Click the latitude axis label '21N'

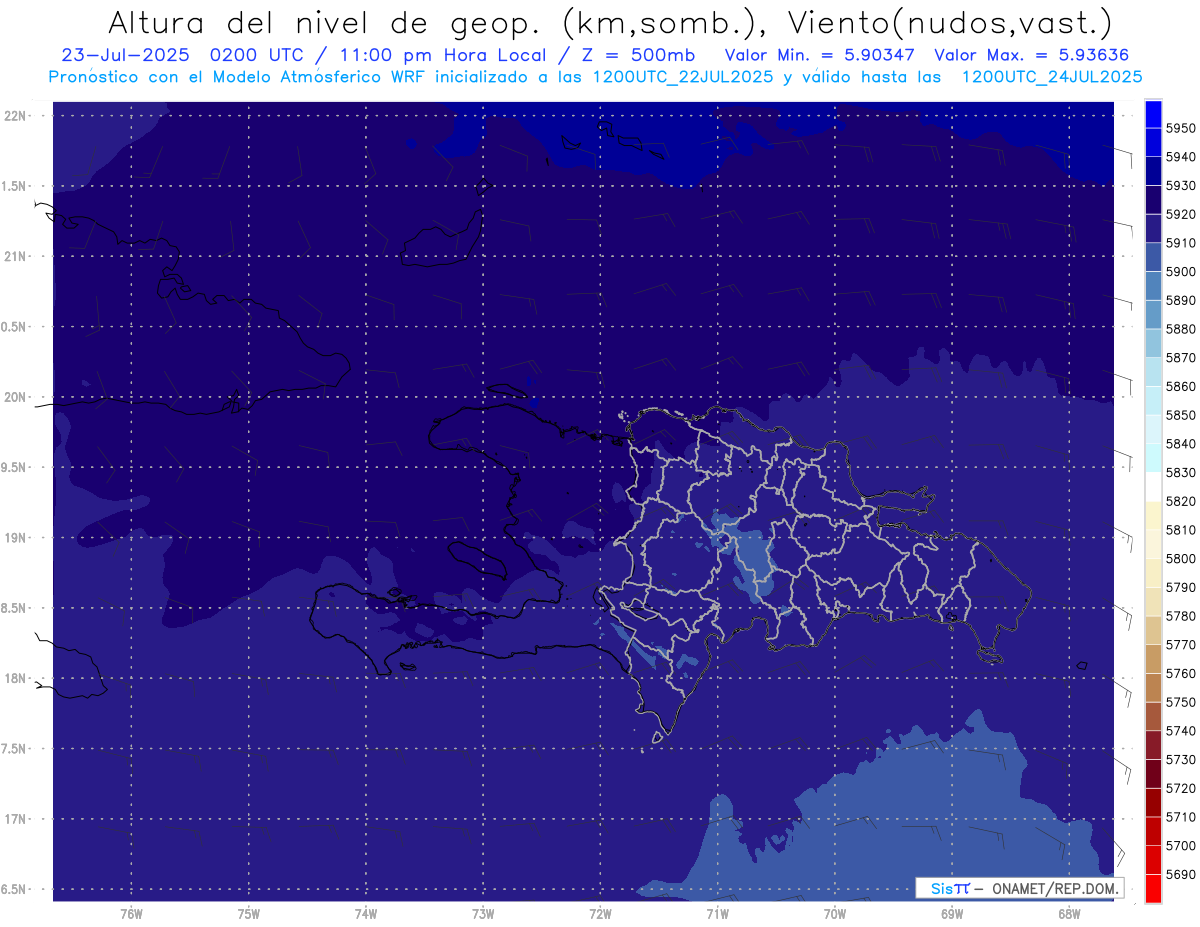(x=16, y=256)
